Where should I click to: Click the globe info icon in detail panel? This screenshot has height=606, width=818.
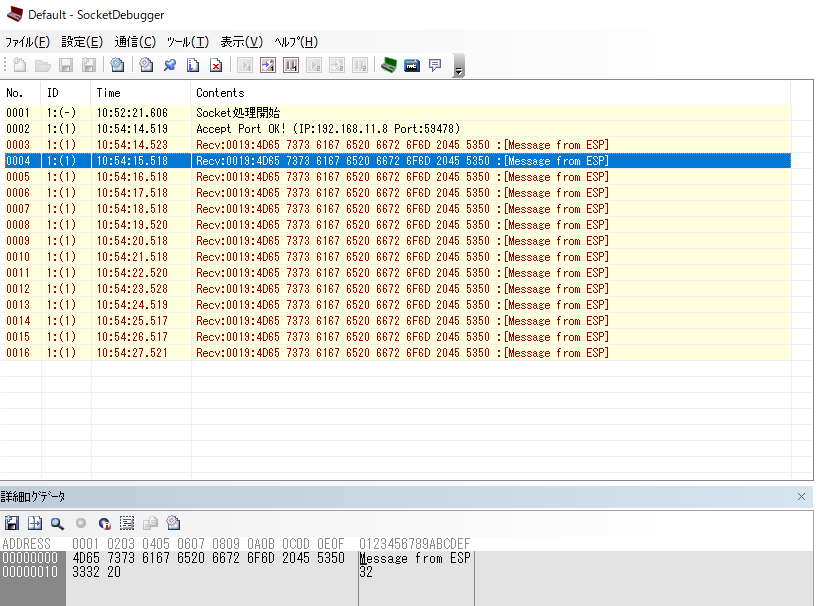coord(173,523)
